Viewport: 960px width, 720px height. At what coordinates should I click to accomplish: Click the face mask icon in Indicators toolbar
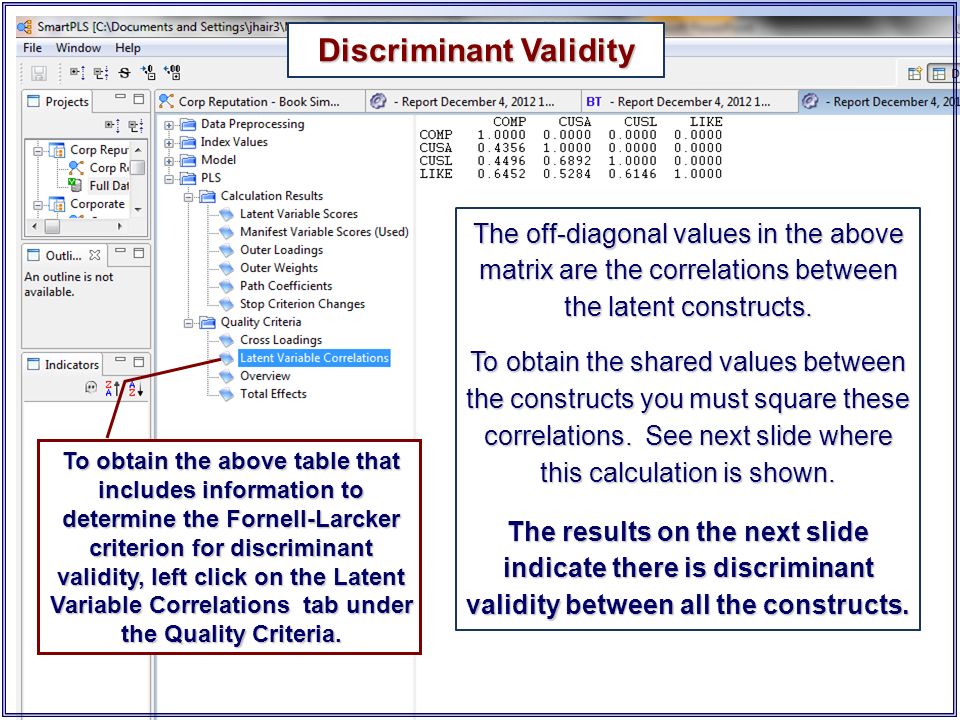pos(91,387)
